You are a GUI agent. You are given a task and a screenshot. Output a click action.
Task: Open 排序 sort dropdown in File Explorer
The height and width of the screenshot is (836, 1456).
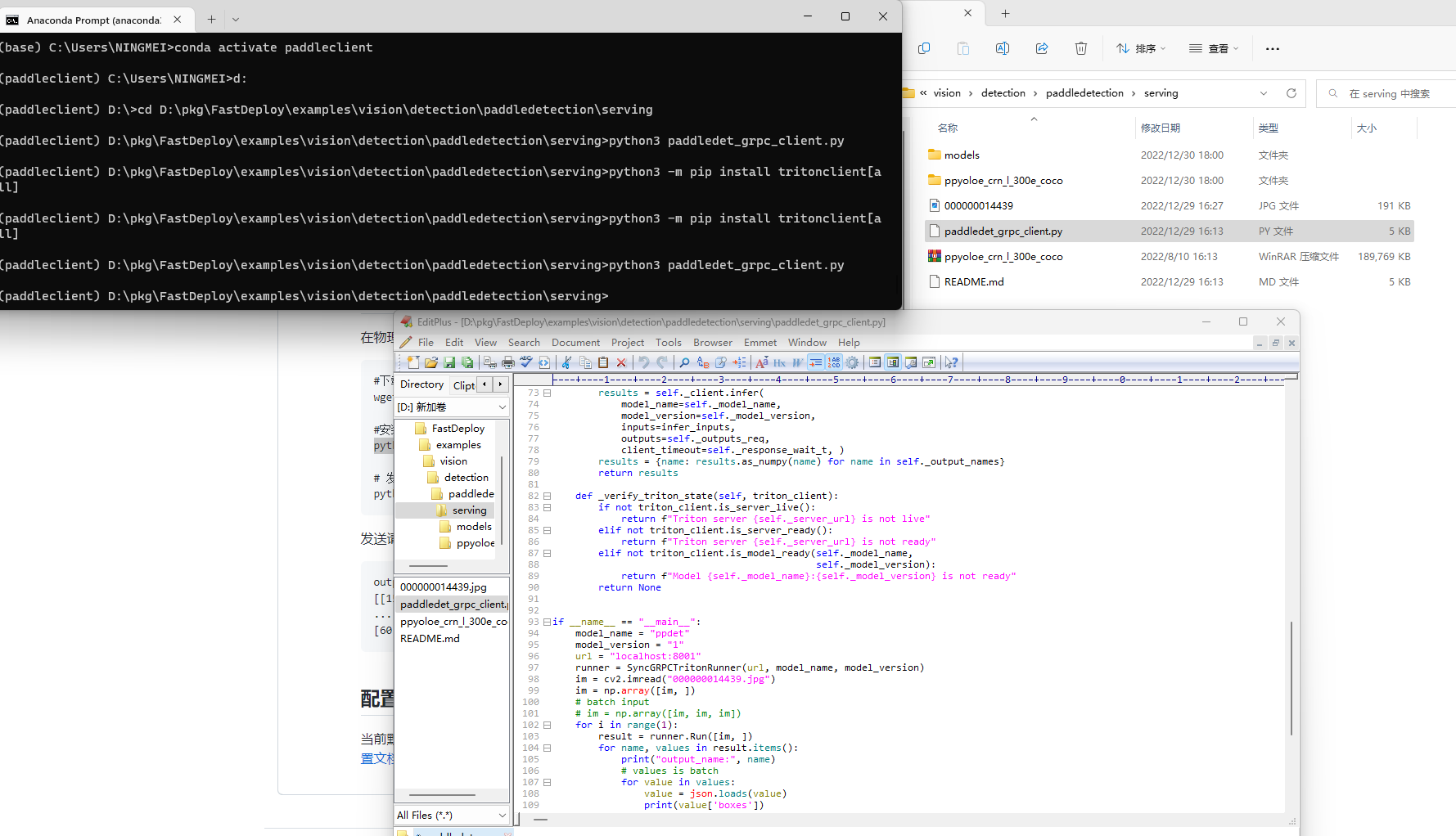pos(1141,48)
